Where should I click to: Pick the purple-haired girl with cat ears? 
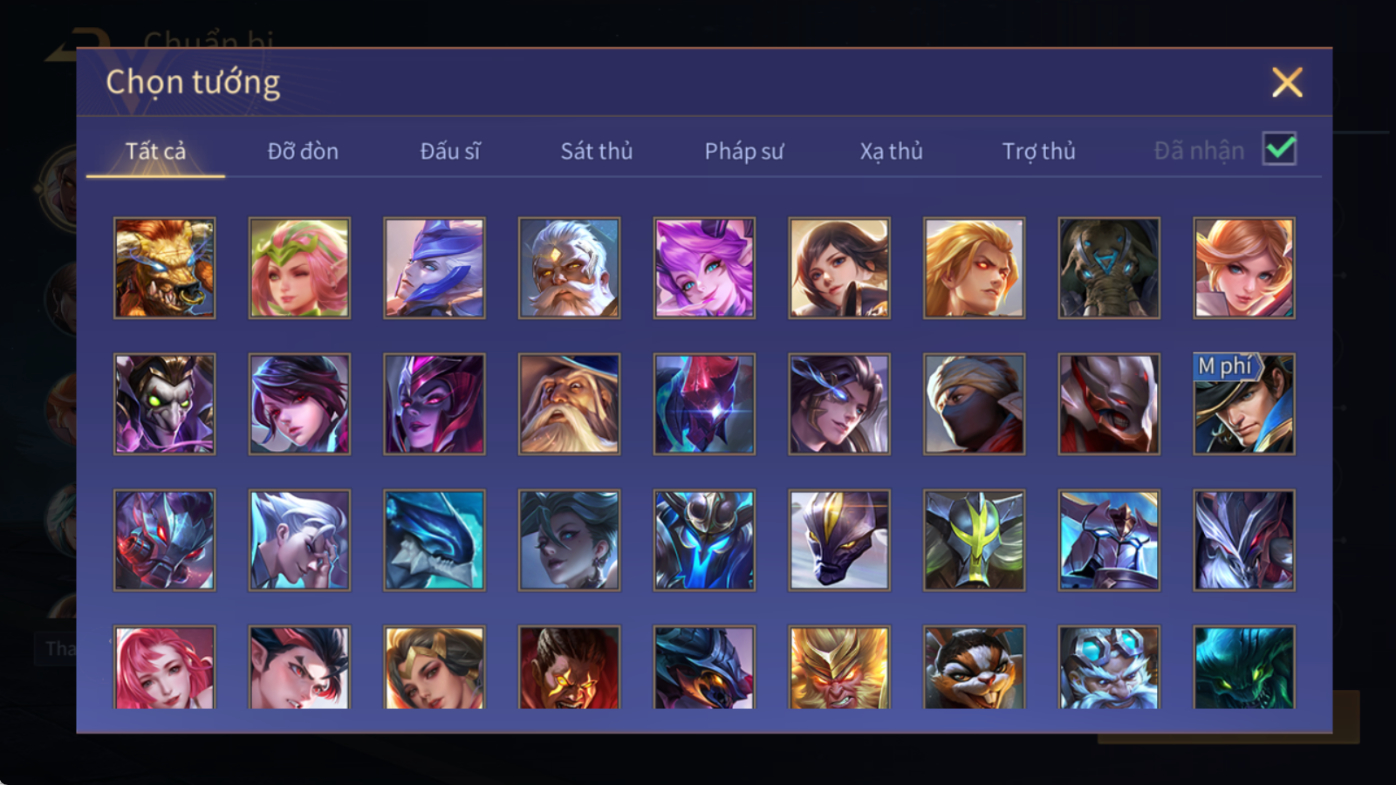tap(704, 268)
